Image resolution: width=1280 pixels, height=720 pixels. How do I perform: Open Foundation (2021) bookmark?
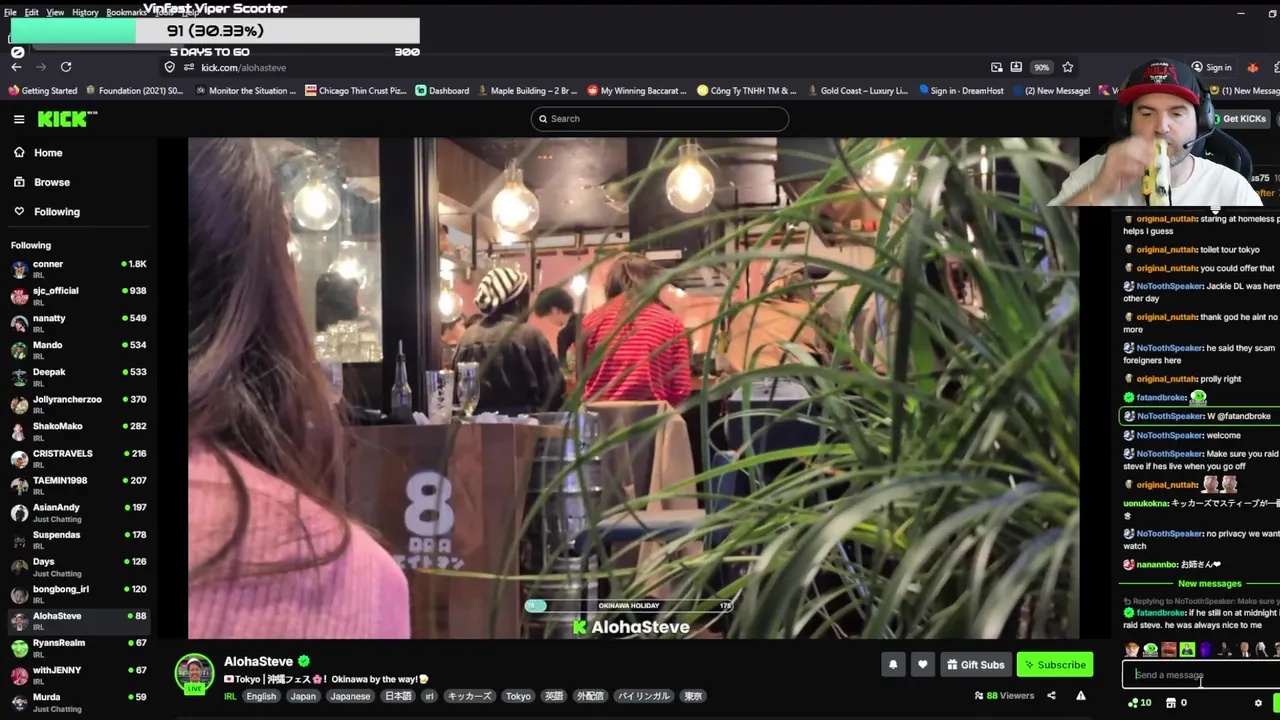coord(134,91)
